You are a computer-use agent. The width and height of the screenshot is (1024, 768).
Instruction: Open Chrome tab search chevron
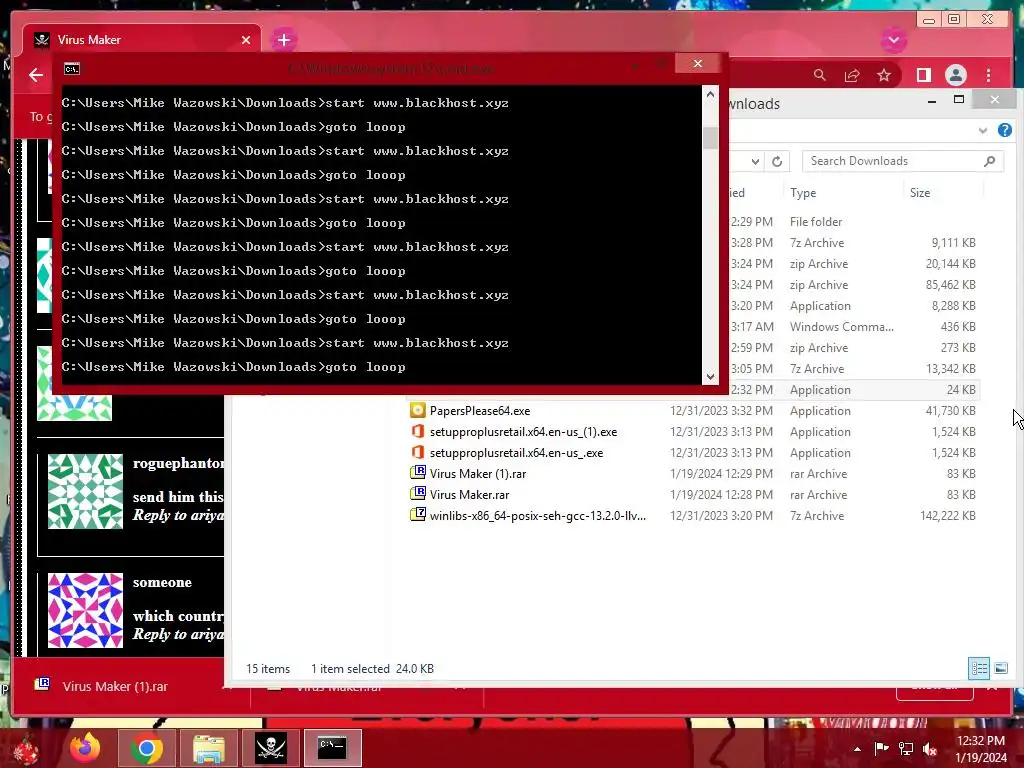pos(893,40)
